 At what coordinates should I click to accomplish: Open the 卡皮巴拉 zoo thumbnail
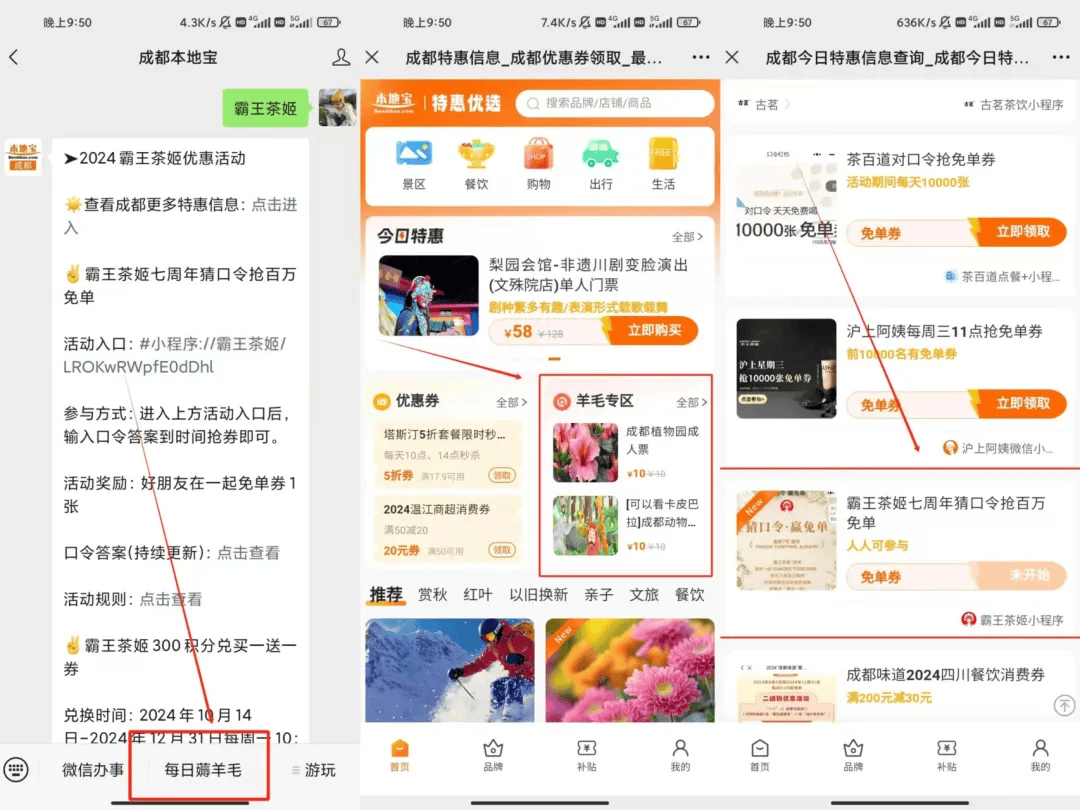click(585, 526)
